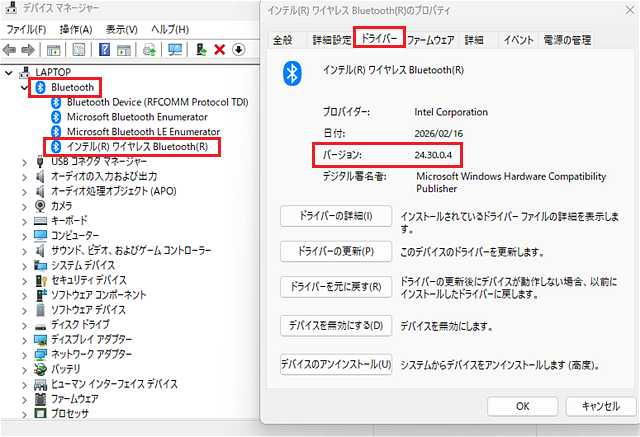Viewport: 640px width, 437px height.
Task: Select the キーボード keyboard icon in the tree
Action: [40, 221]
